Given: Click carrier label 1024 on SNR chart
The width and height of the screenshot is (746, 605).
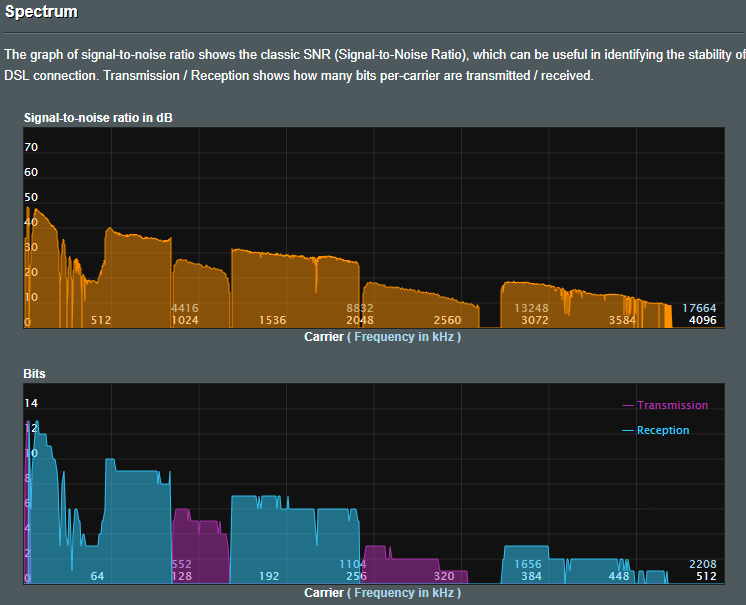Looking at the screenshot, I should pos(185,320).
